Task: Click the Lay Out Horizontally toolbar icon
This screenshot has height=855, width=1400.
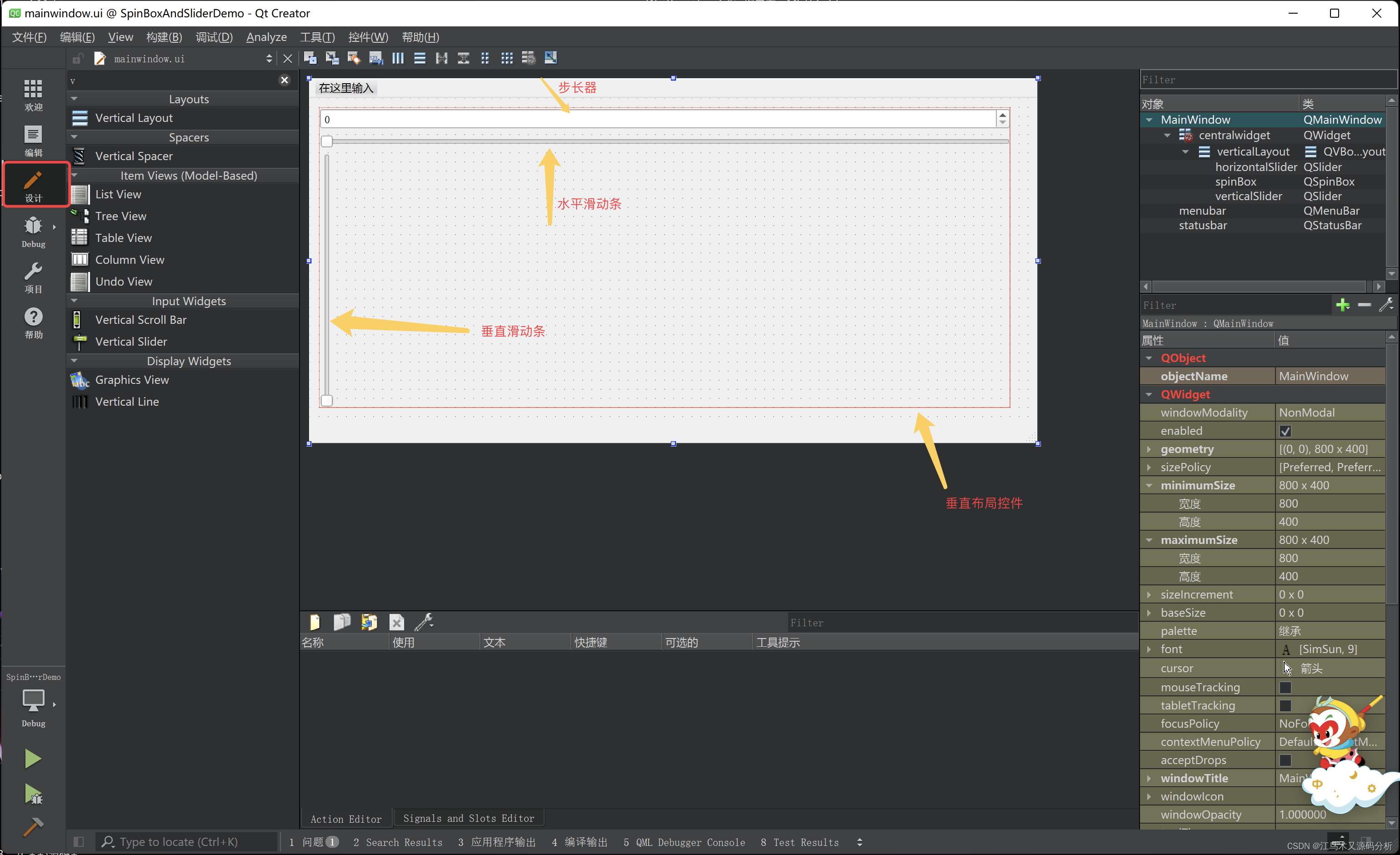Action: point(398,58)
